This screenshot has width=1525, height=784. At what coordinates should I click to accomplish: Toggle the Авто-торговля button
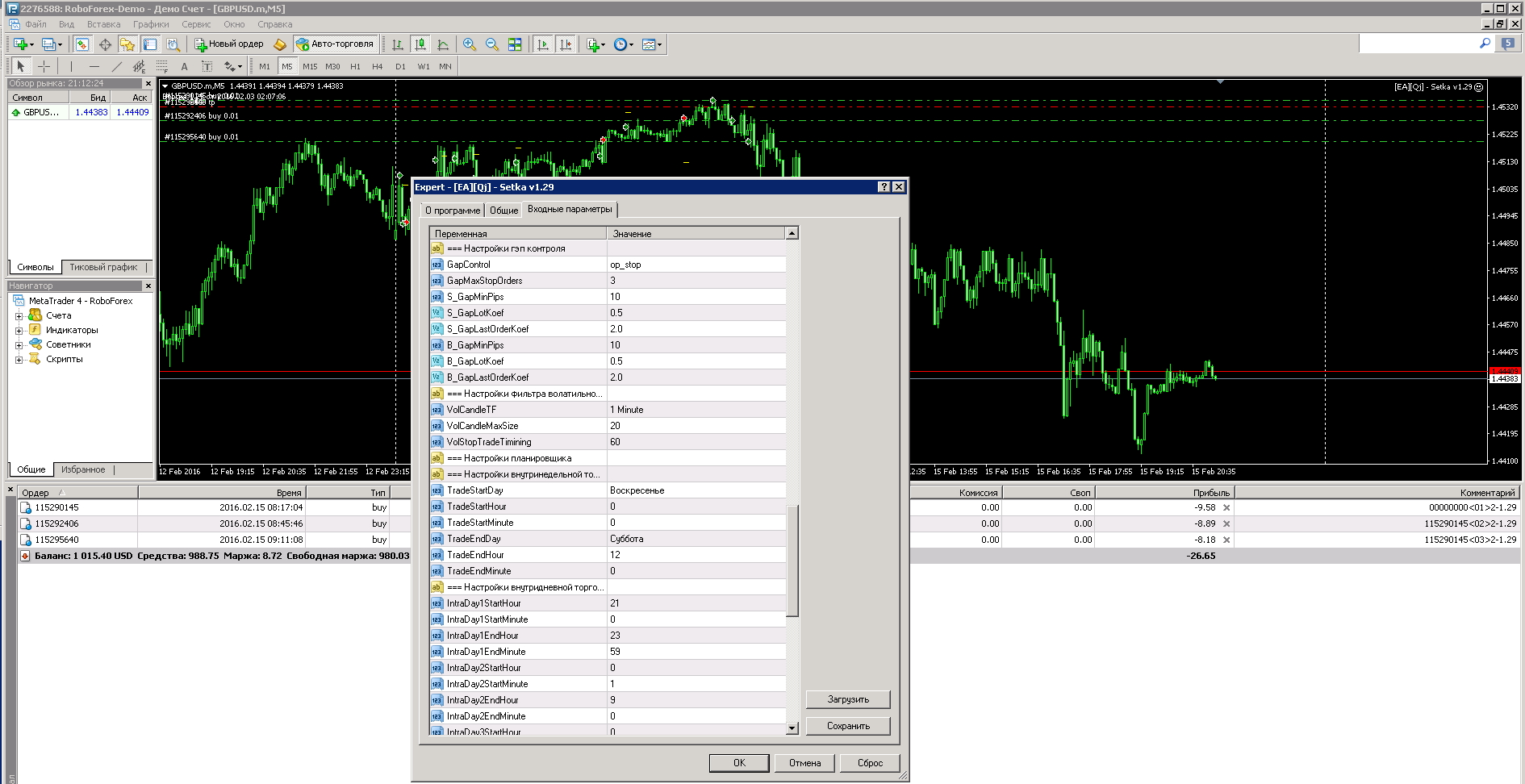pos(335,44)
